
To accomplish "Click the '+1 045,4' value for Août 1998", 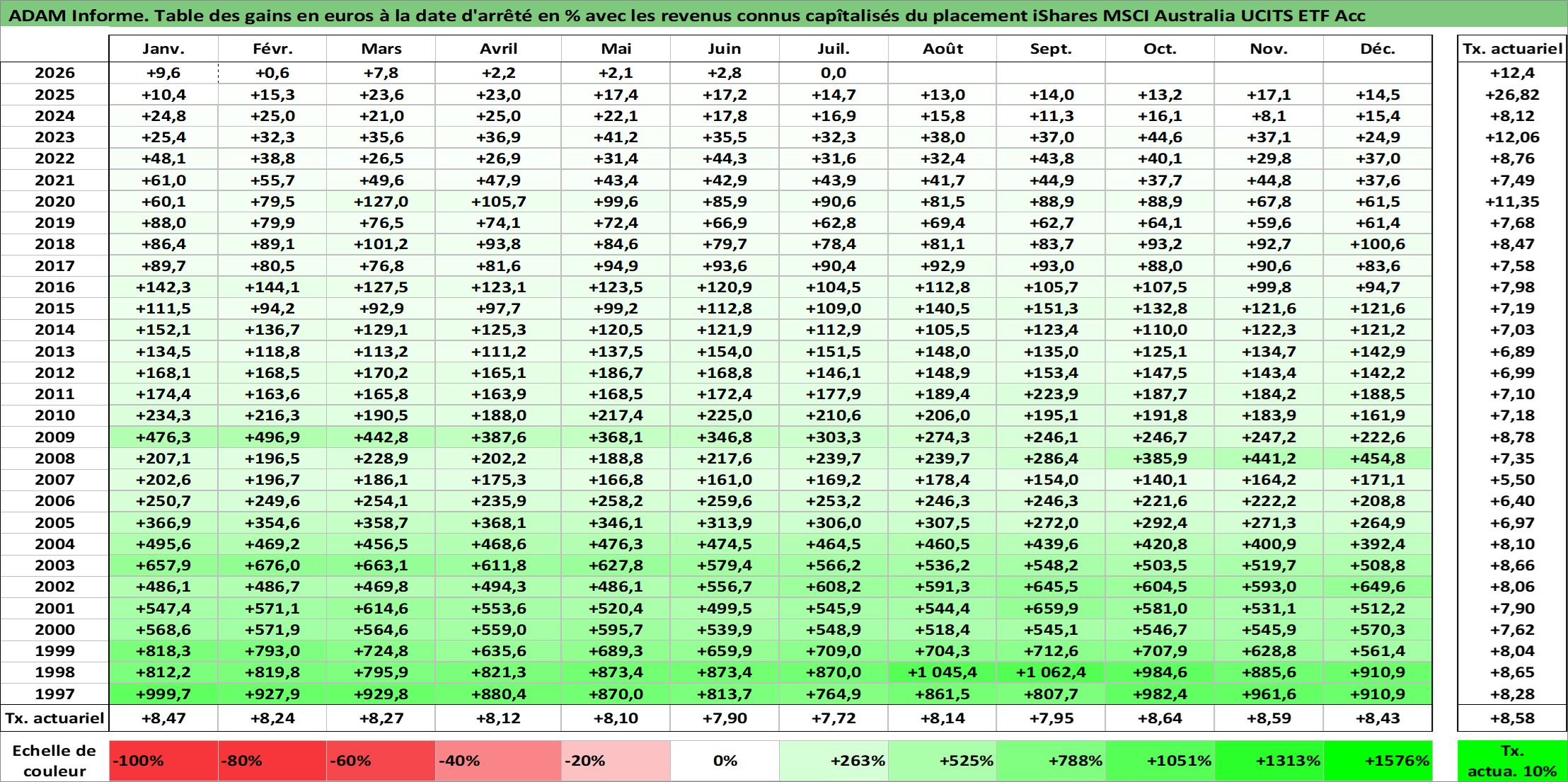I will tap(942, 672).
